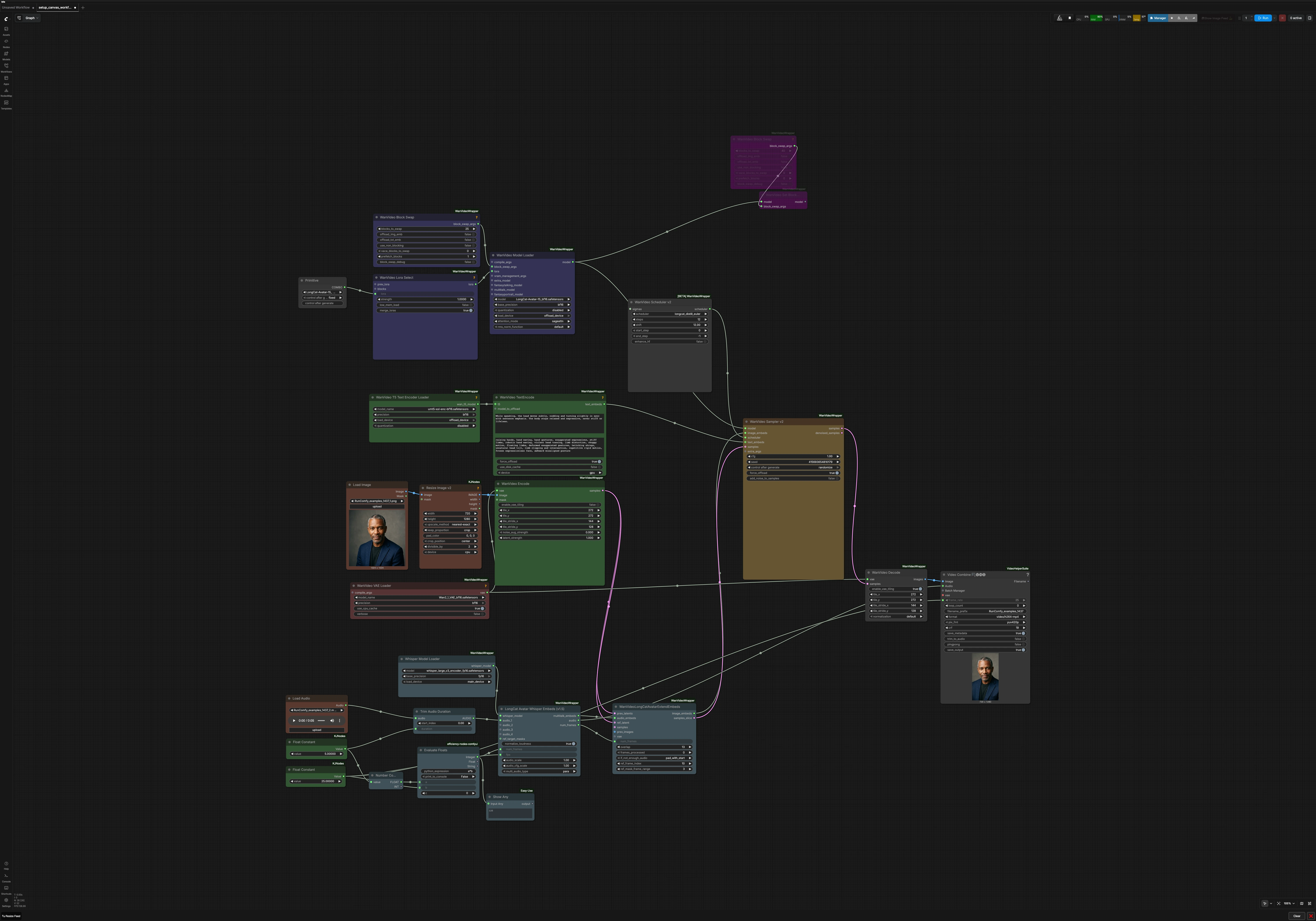The height and width of the screenshot is (921, 1316).
Task: Open the Assets sidebar panel
Action: [x=6, y=30]
